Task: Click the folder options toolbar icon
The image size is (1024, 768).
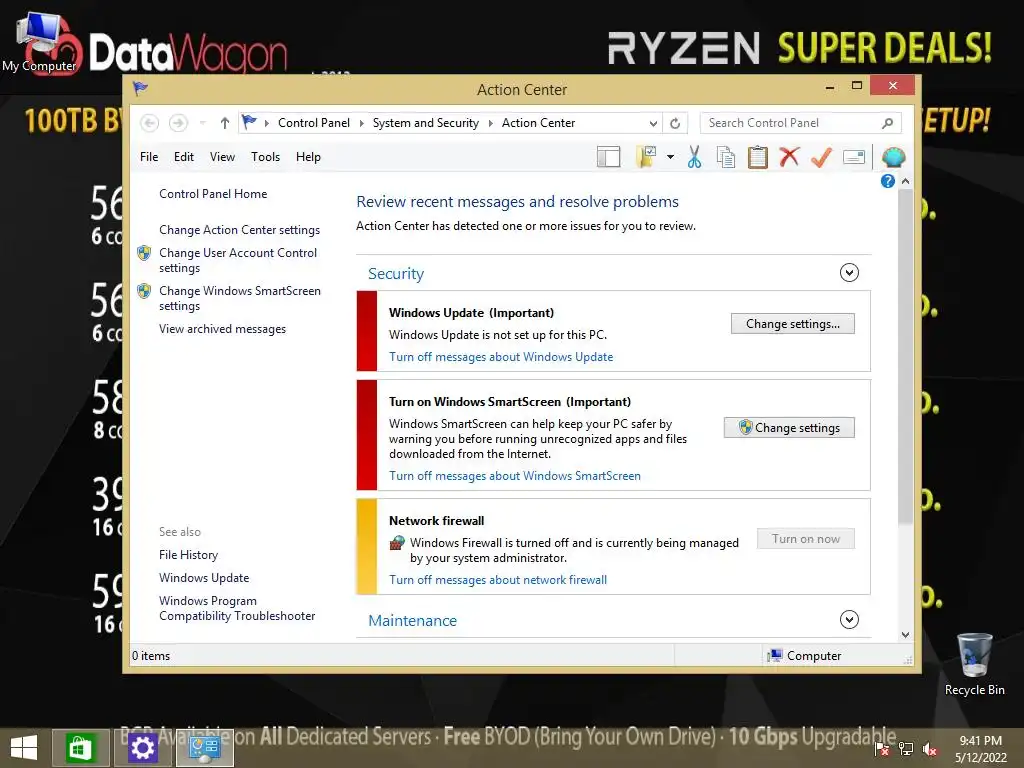Action: tap(646, 157)
